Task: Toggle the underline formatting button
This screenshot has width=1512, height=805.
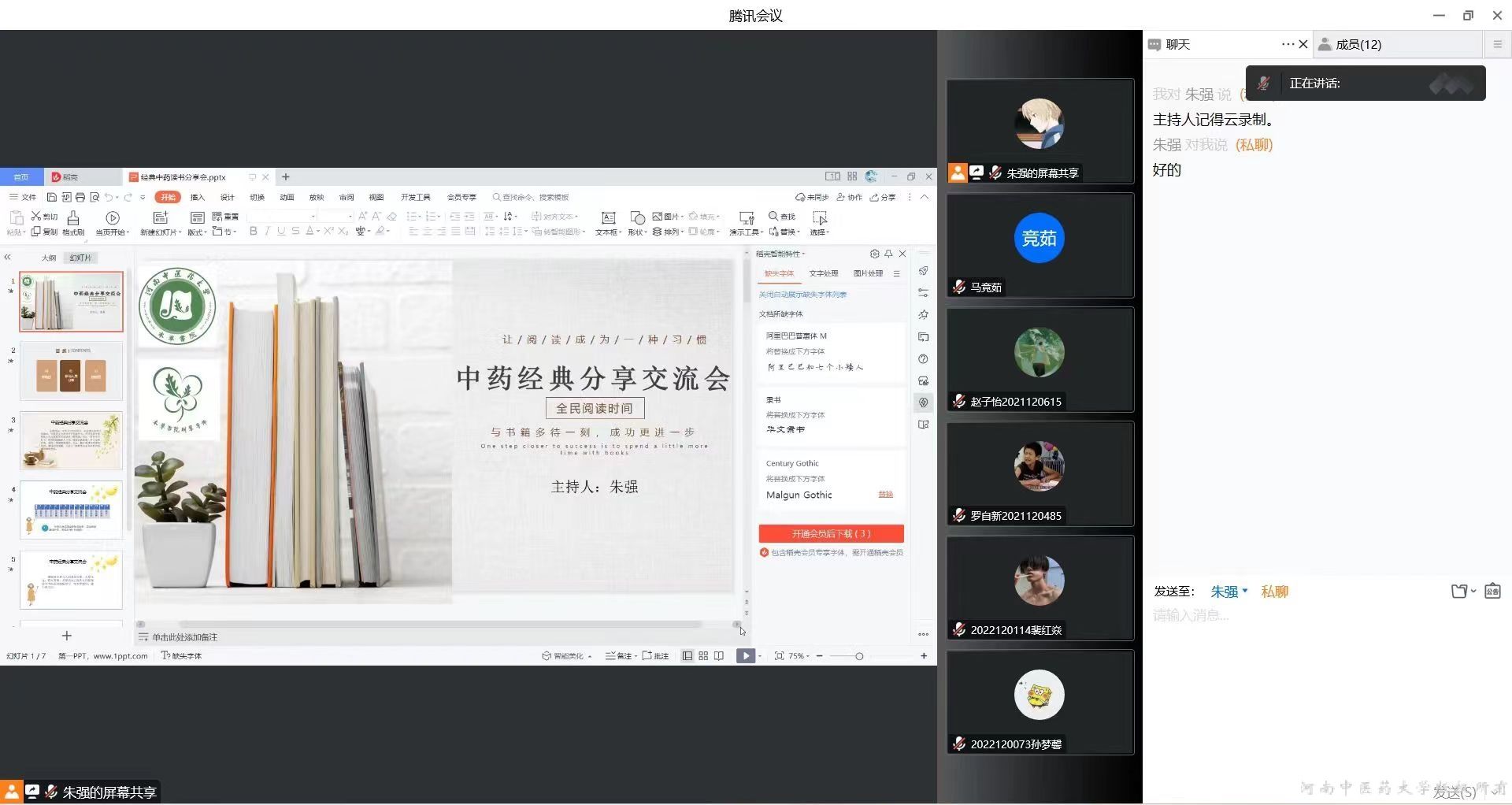Action: (281, 232)
